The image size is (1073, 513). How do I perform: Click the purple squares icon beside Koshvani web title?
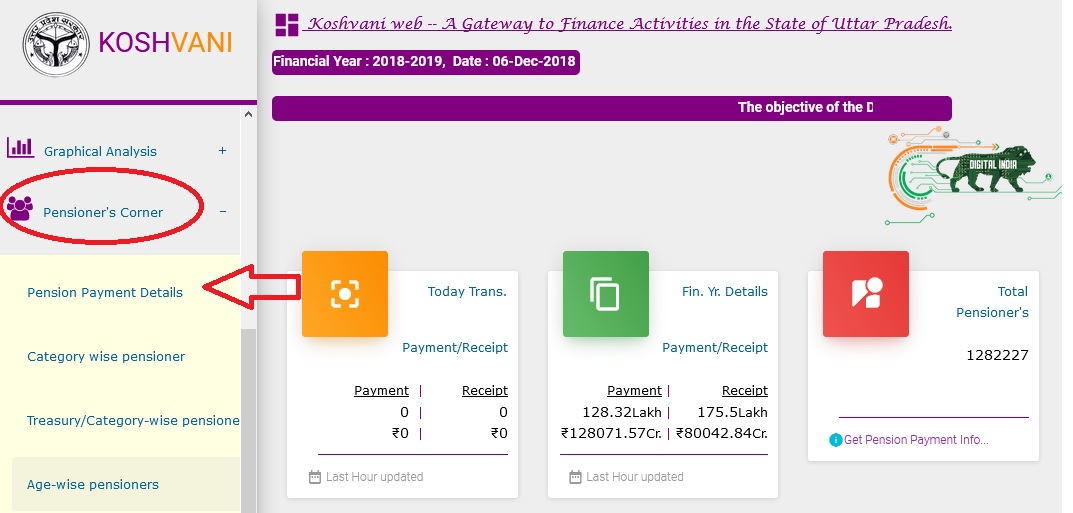(x=287, y=25)
